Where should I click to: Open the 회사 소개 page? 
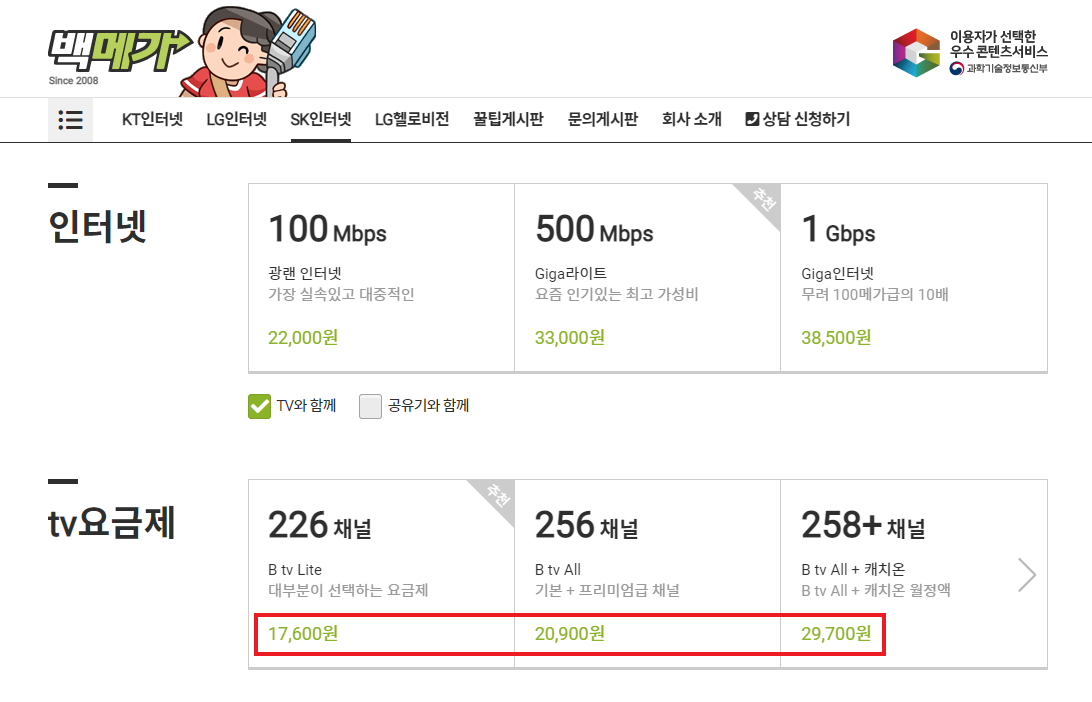[691, 120]
